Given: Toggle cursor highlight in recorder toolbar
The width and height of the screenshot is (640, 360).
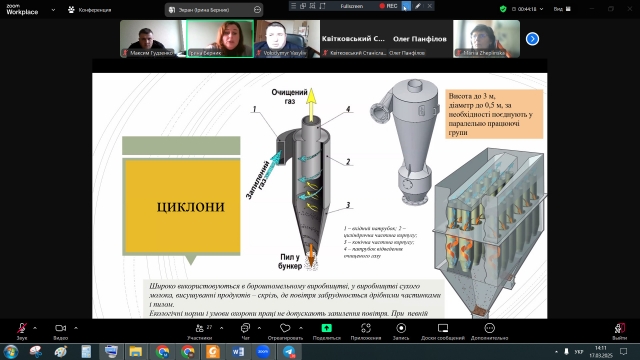Looking at the screenshot, I should 406,6.
